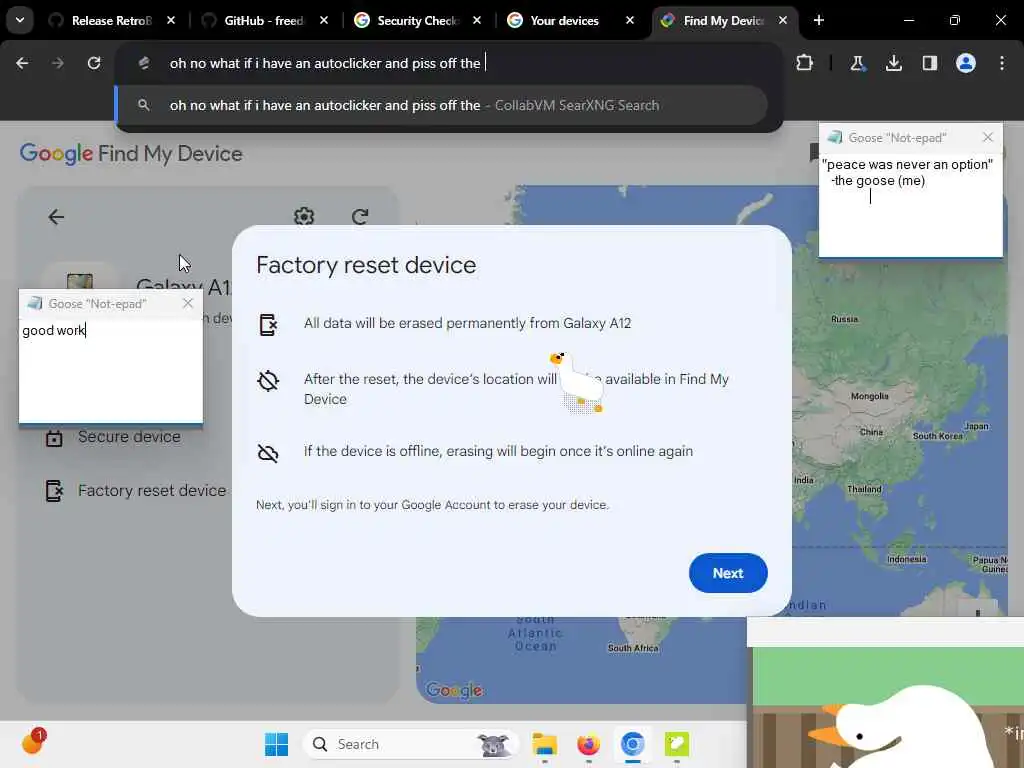Toggle the browser side panel icon
Image resolution: width=1024 pixels, height=768 pixels.
(929, 63)
